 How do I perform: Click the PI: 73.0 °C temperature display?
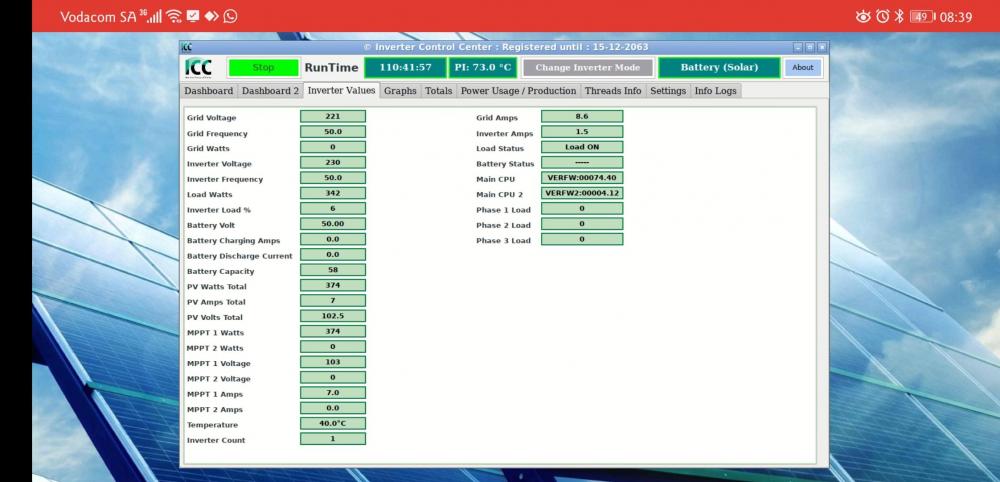coord(483,68)
